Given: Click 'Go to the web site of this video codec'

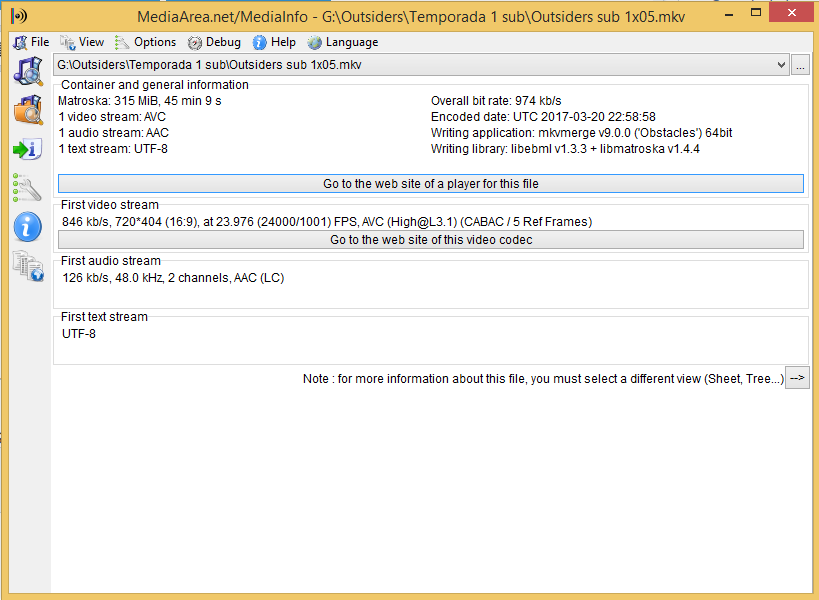Looking at the screenshot, I should tap(431, 240).
